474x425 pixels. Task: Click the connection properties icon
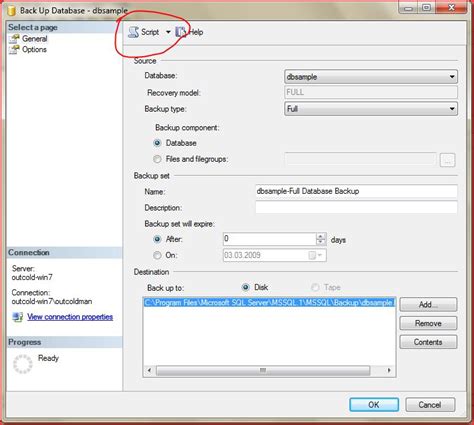point(17,317)
